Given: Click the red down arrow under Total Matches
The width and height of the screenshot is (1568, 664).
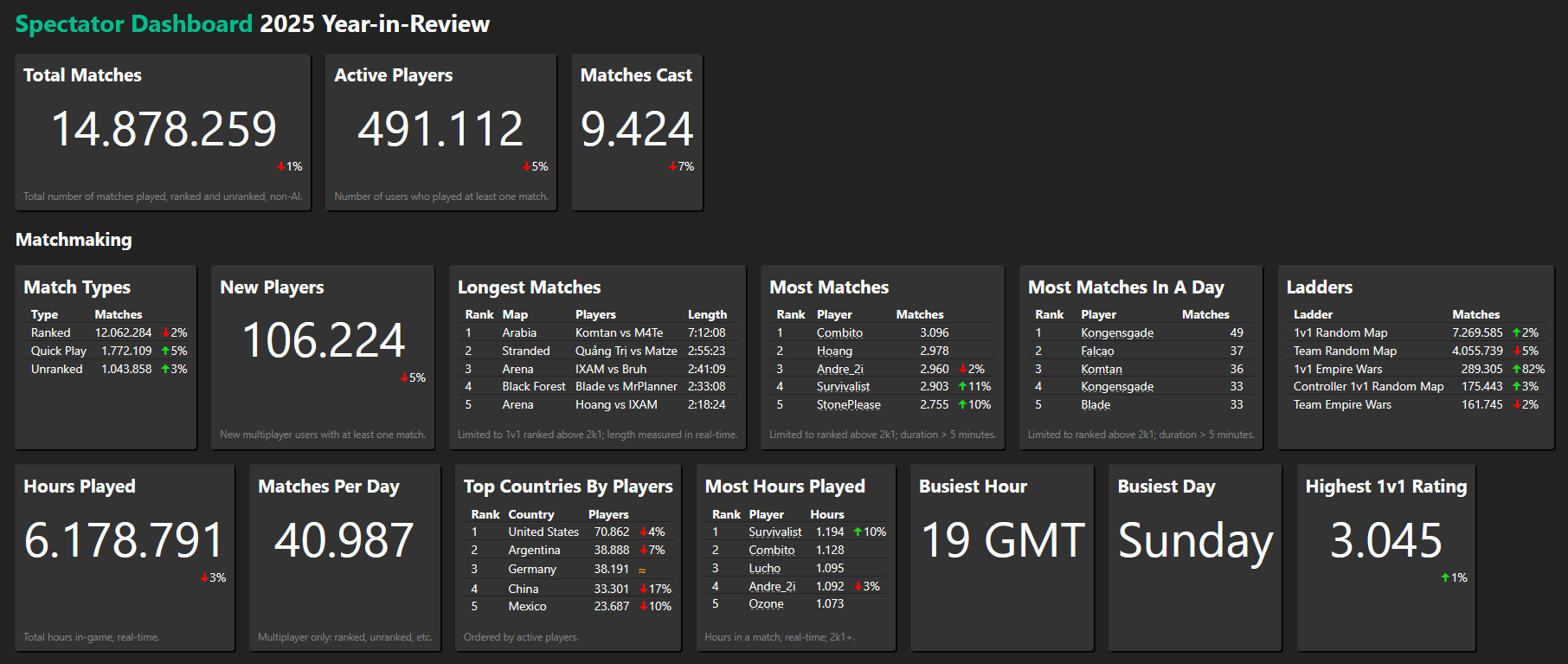Looking at the screenshot, I should (x=280, y=166).
